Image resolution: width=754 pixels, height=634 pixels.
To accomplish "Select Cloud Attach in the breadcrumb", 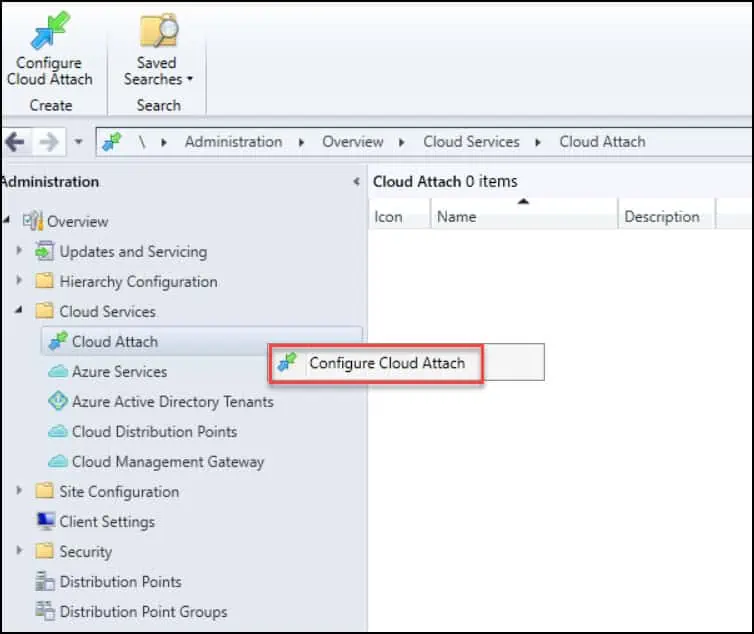I will [x=602, y=142].
